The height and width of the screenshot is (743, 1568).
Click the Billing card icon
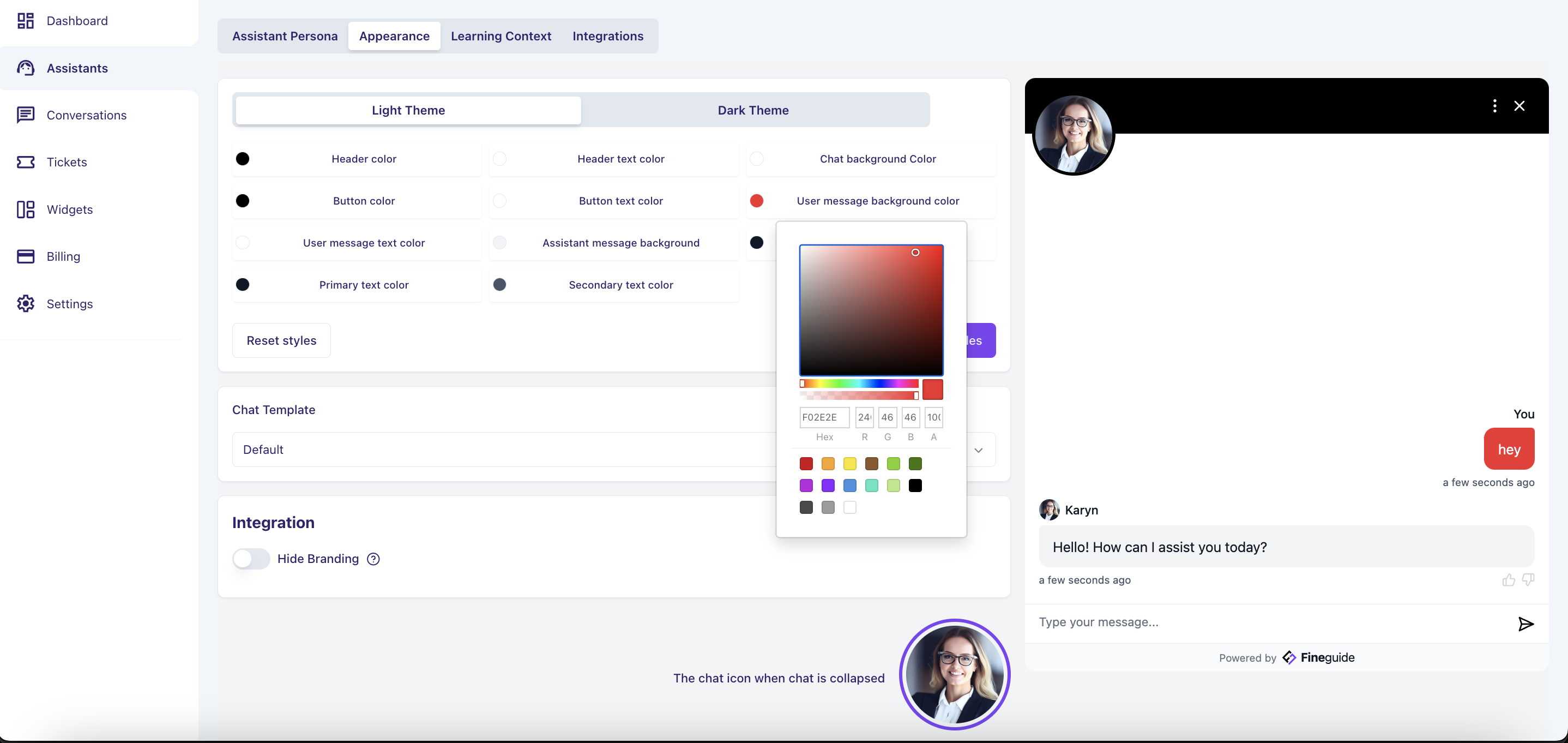pos(26,256)
